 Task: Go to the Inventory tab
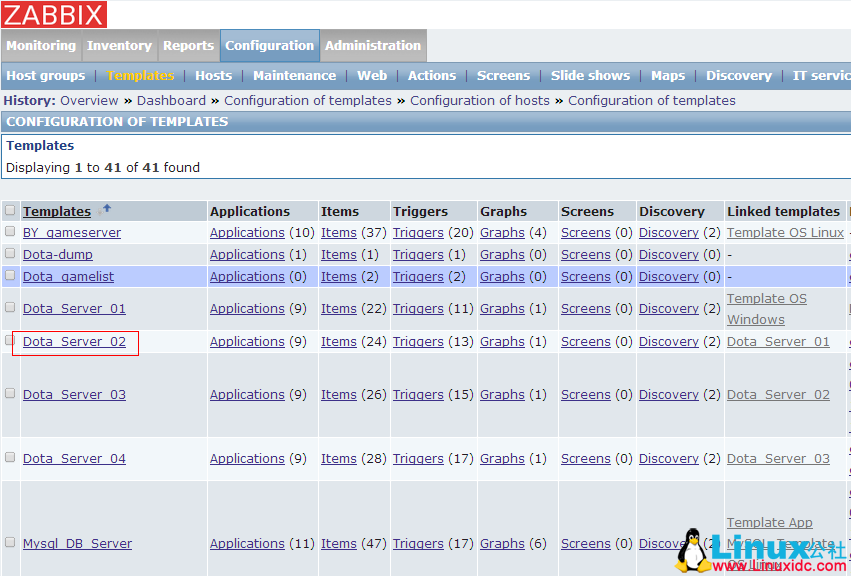point(119,46)
